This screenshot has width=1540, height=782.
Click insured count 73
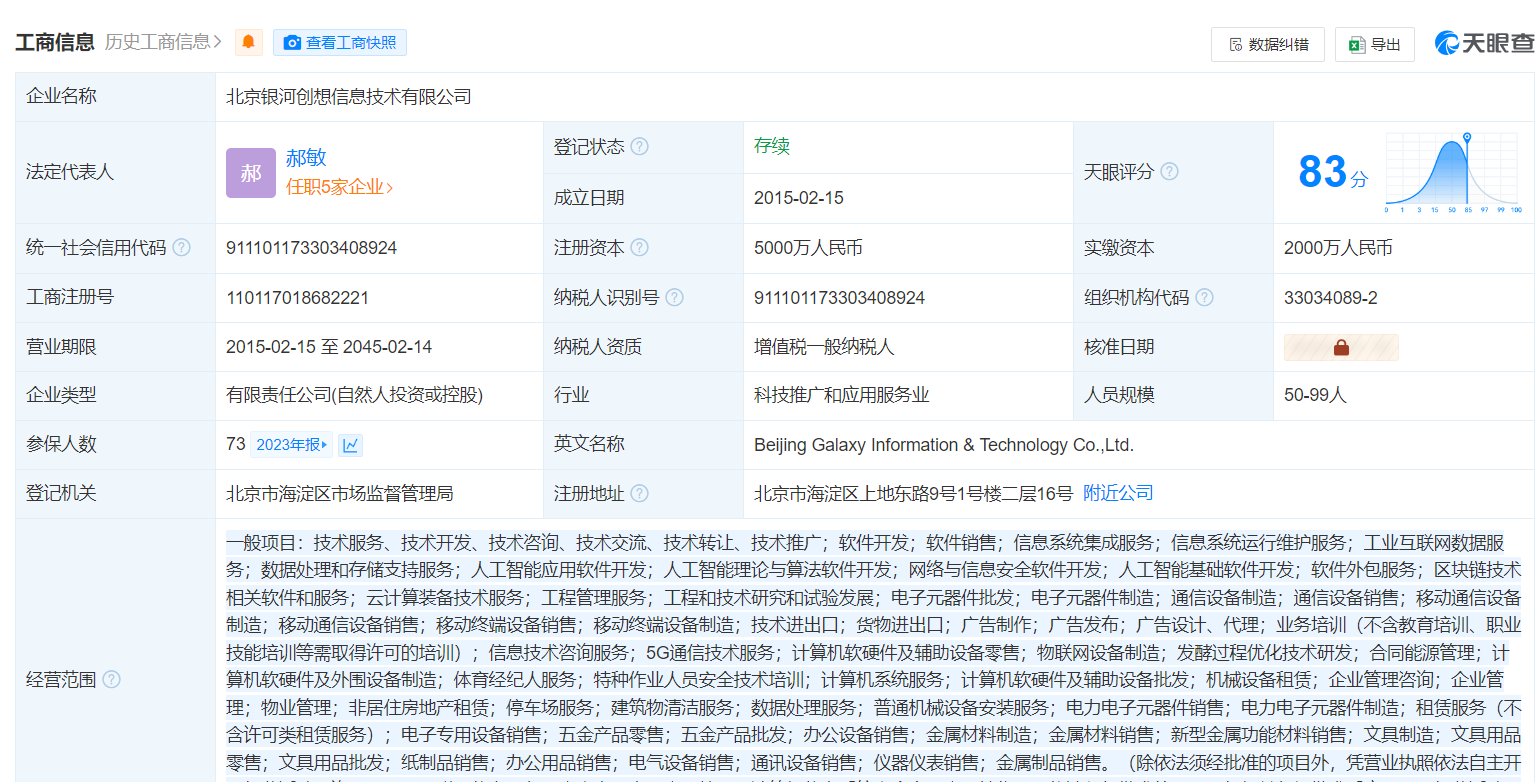point(235,444)
